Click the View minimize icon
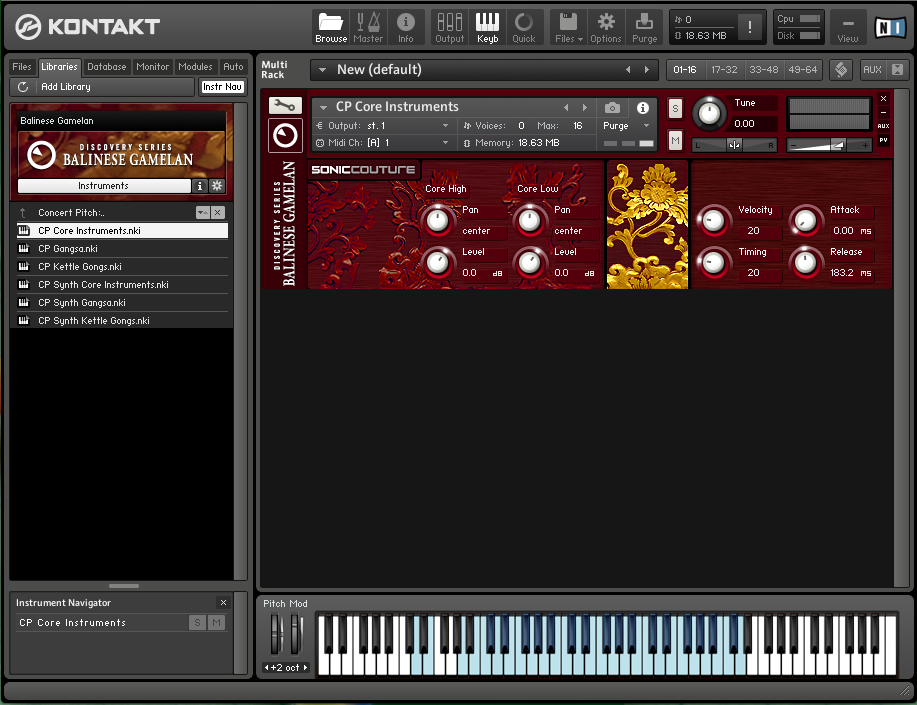The image size is (917, 705). pyautogui.click(x=847, y=27)
